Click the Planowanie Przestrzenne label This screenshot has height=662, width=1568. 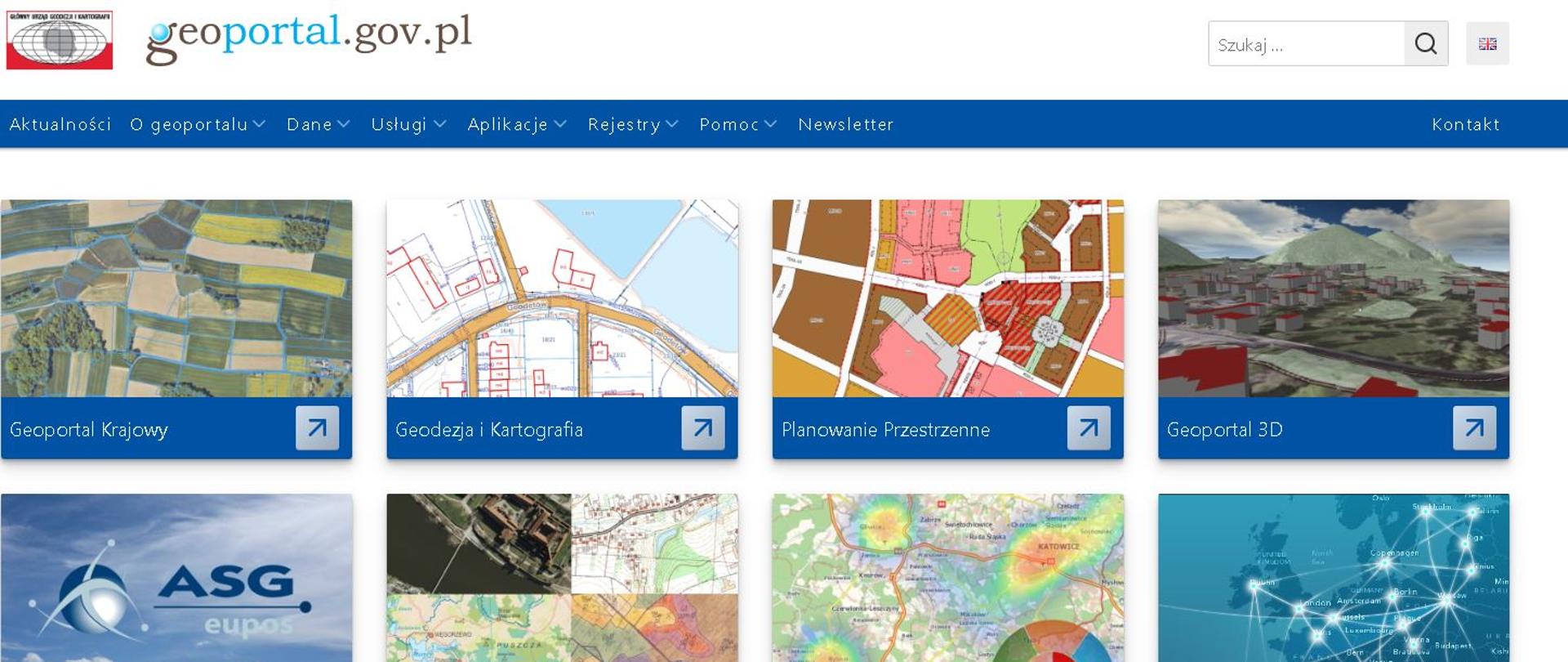coord(885,430)
